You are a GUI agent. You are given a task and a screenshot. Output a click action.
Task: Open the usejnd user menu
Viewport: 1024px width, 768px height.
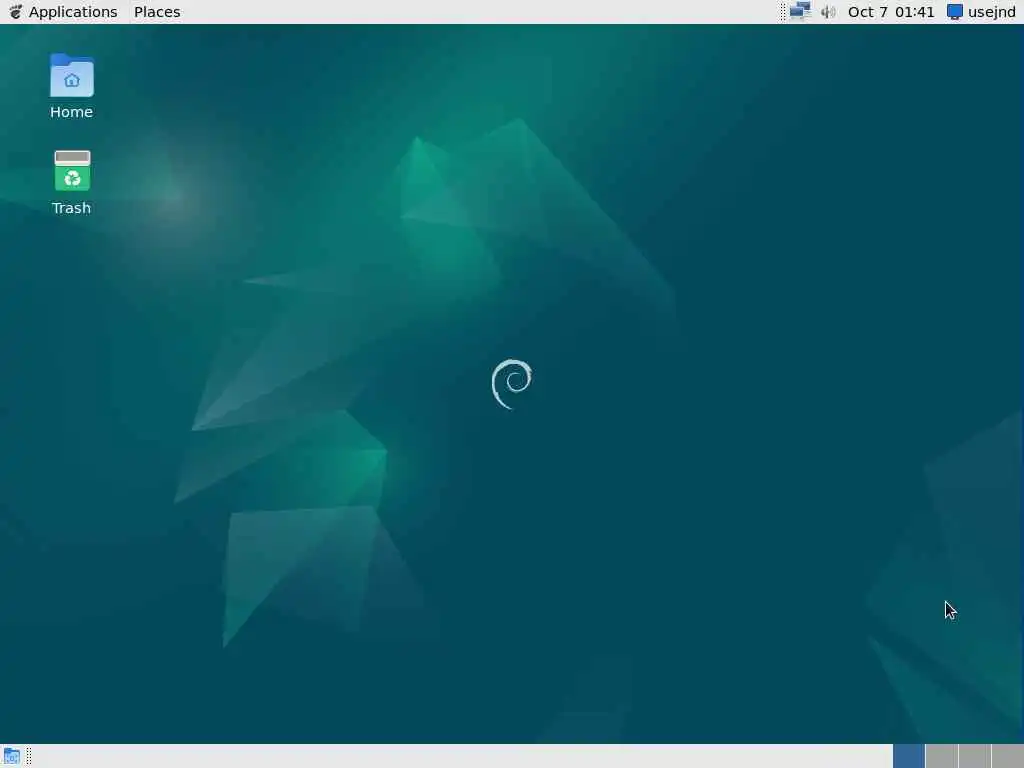982,12
